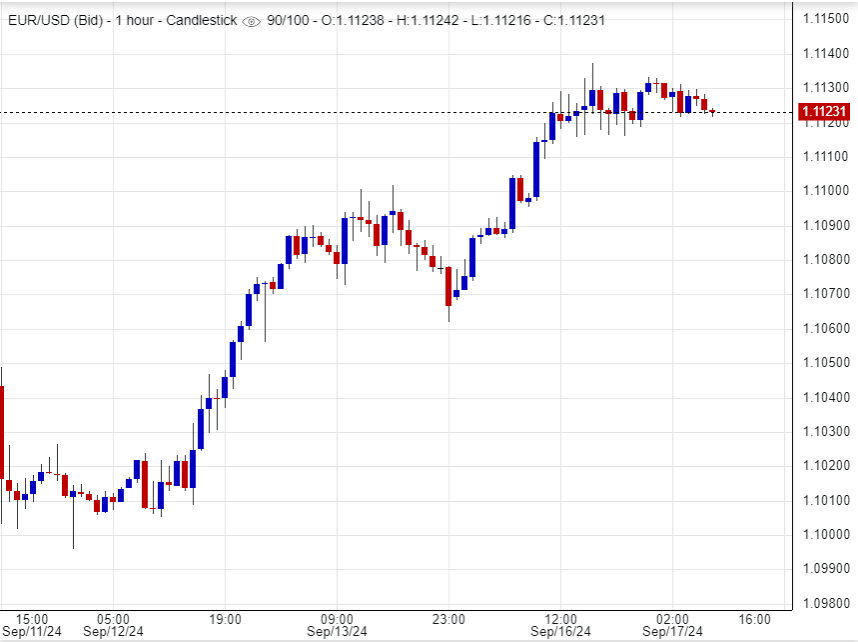Select the 05:00 Sep/12/24 time label
This screenshot has width=858, height=642.
(112, 625)
